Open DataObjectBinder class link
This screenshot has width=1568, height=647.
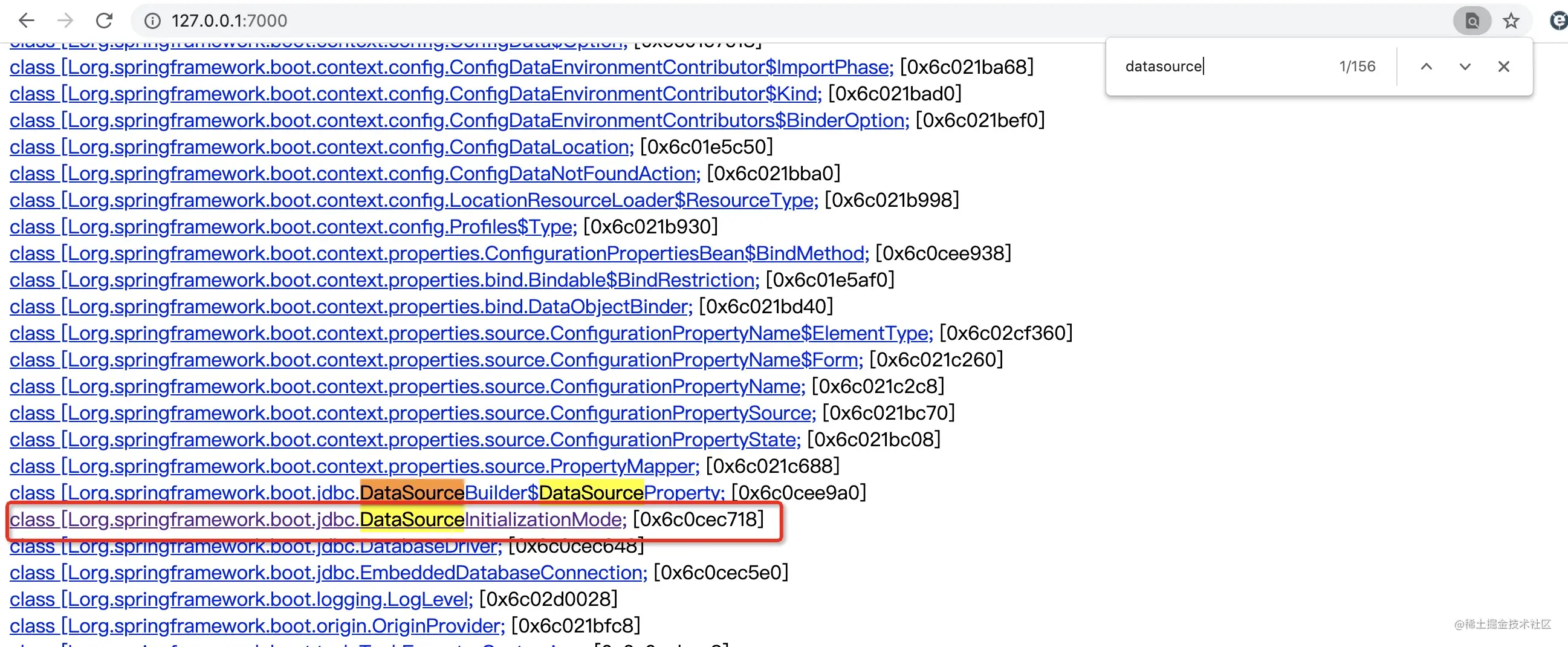(x=351, y=306)
